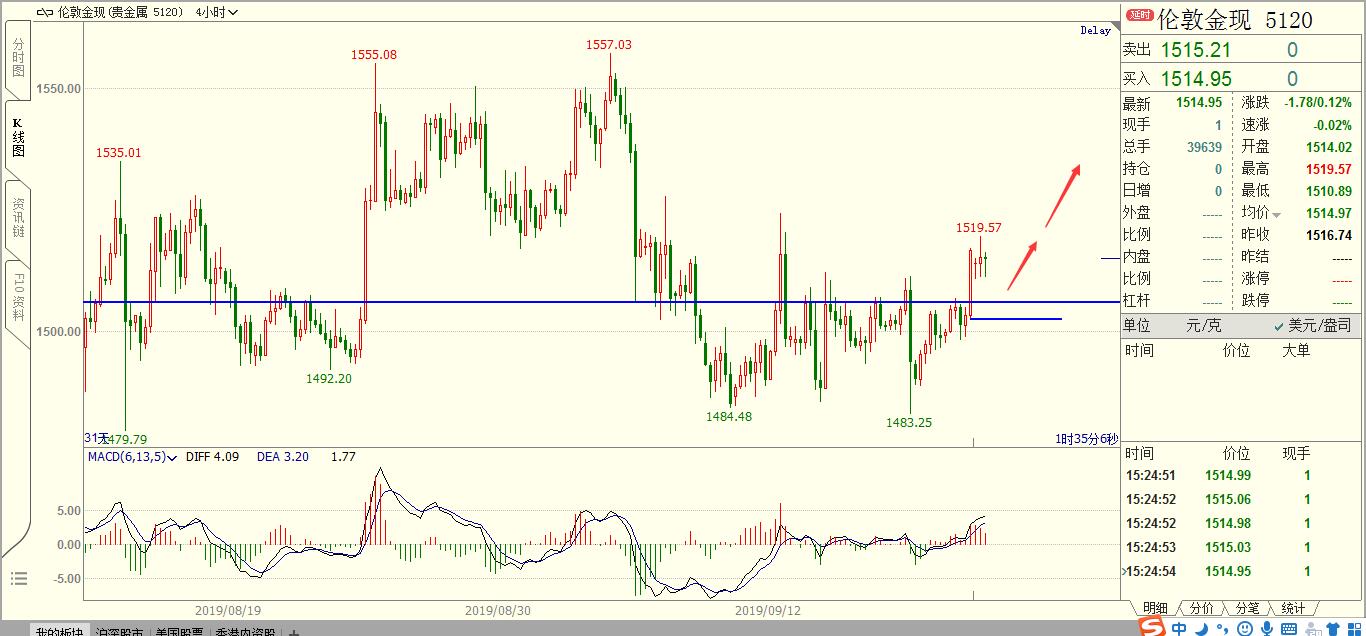Open the 4小时 timeframe dropdown
1366x636 pixels.
click(x=216, y=13)
